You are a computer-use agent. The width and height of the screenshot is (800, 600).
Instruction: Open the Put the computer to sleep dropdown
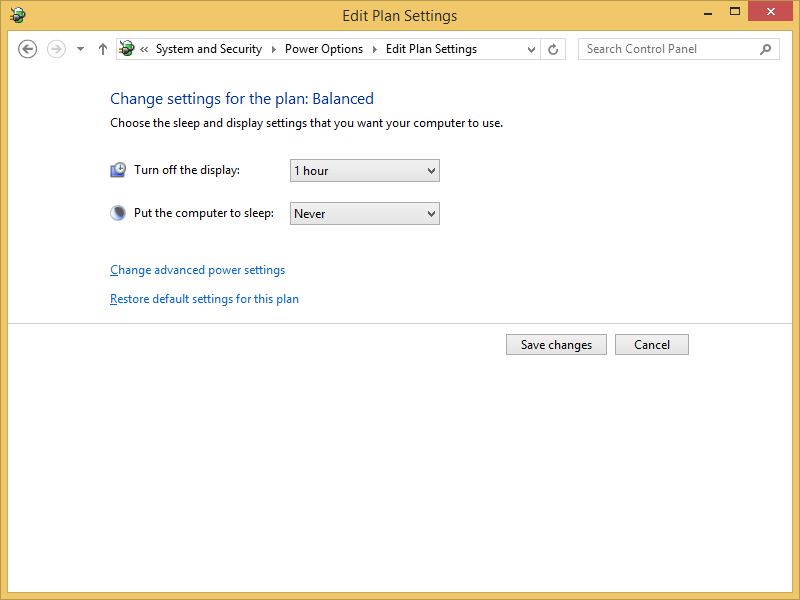tap(365, 213)
